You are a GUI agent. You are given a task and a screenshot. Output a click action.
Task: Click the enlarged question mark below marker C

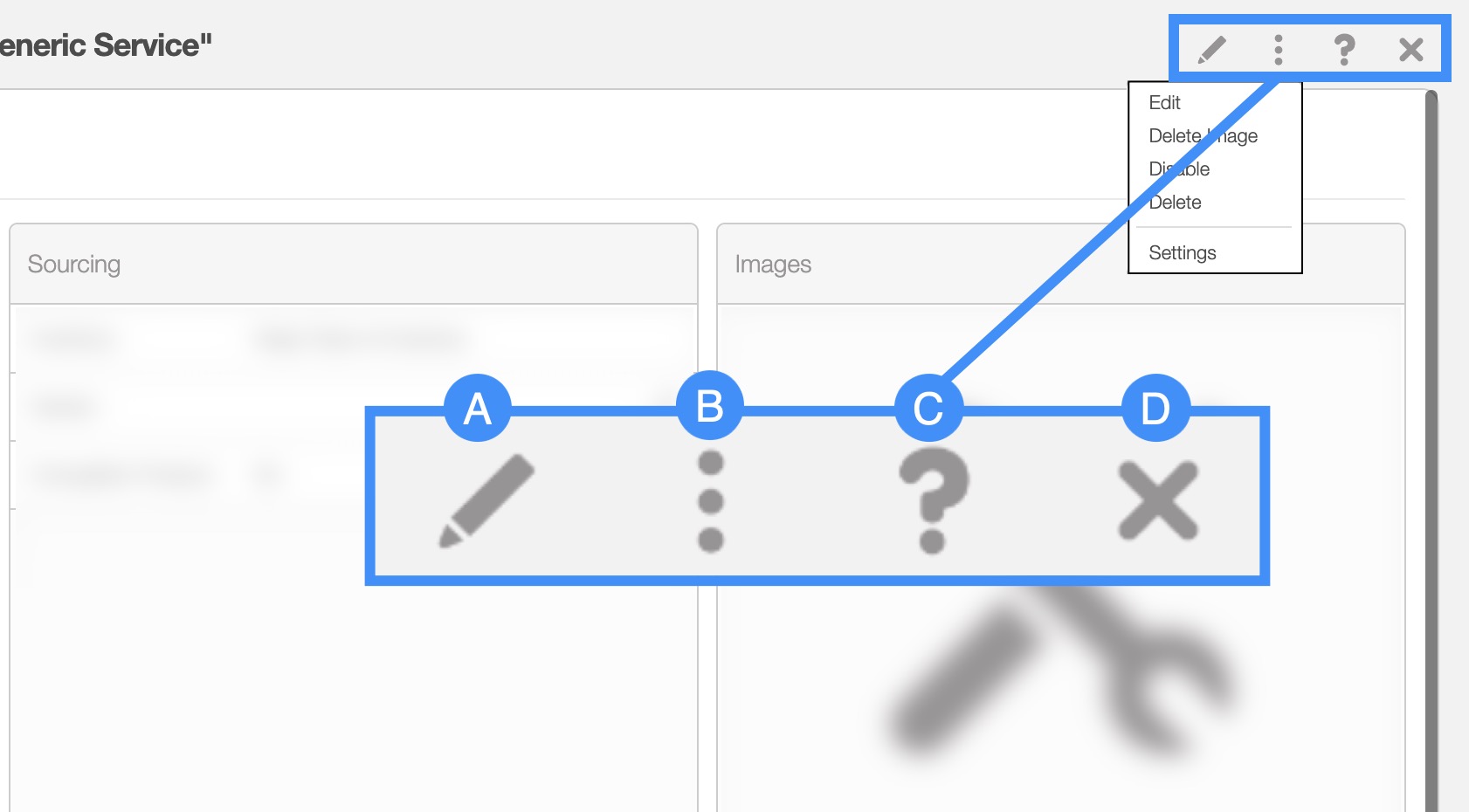tap(933, 501)
